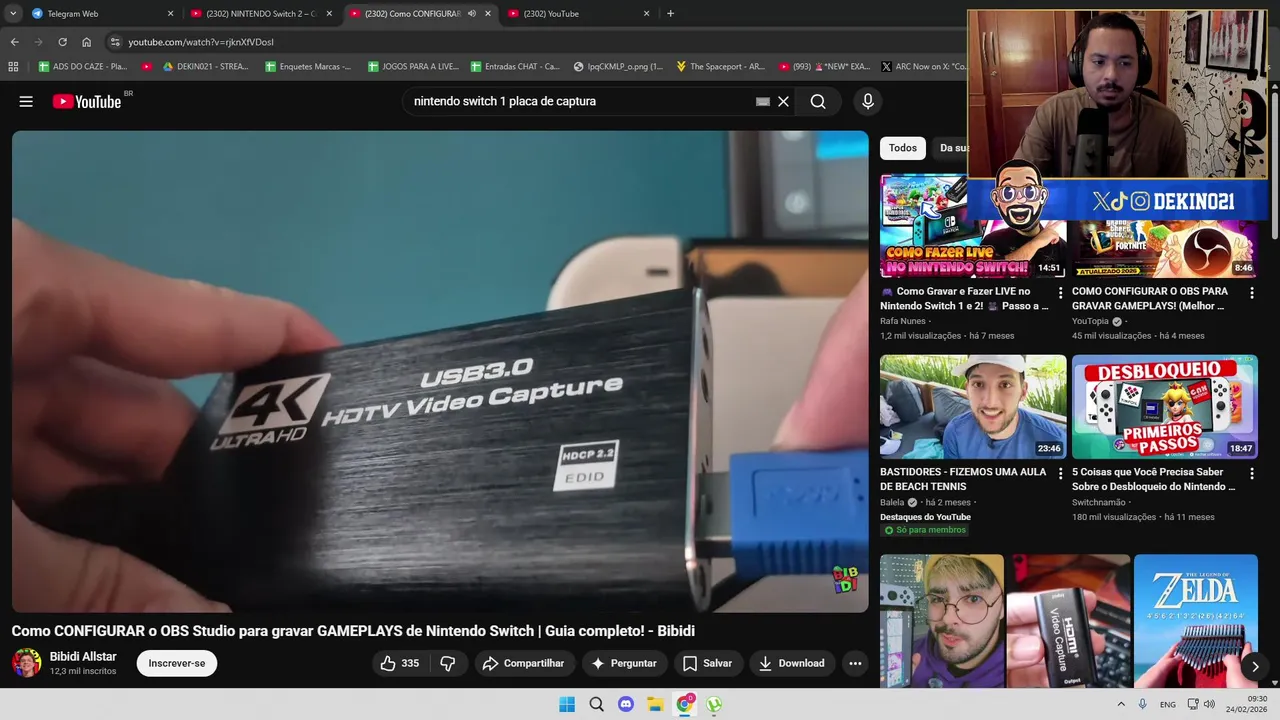The width and height of the screenshot is (1280, 720).
Task: Click the search input field
Action: point(580,101)
